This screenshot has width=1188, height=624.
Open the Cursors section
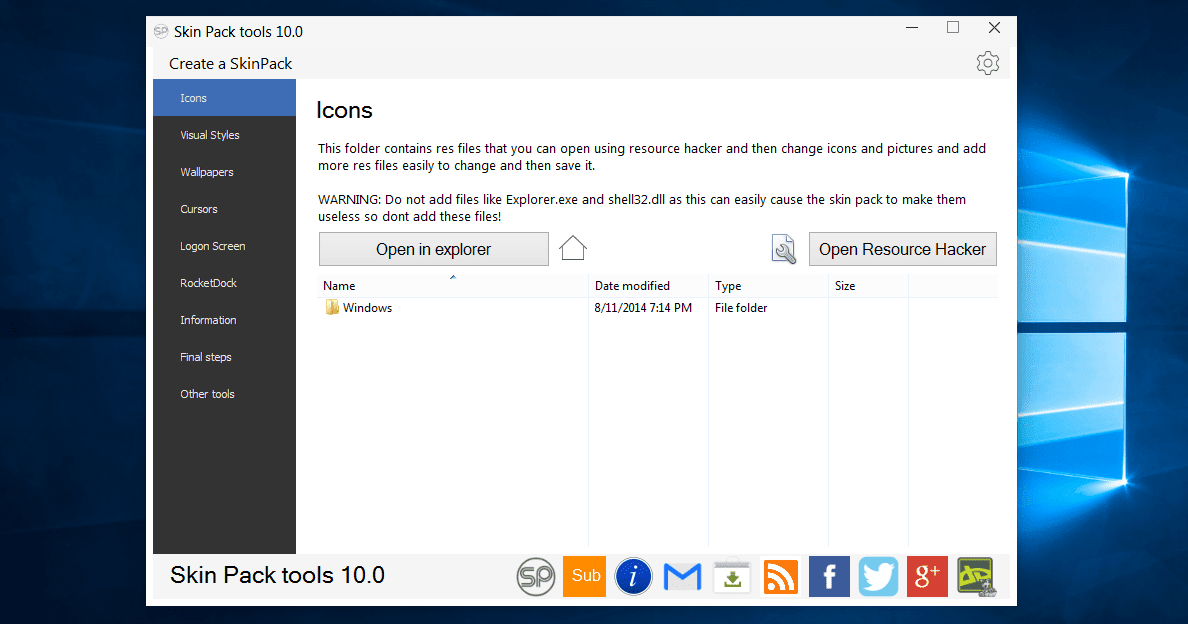tap(224, 209)
